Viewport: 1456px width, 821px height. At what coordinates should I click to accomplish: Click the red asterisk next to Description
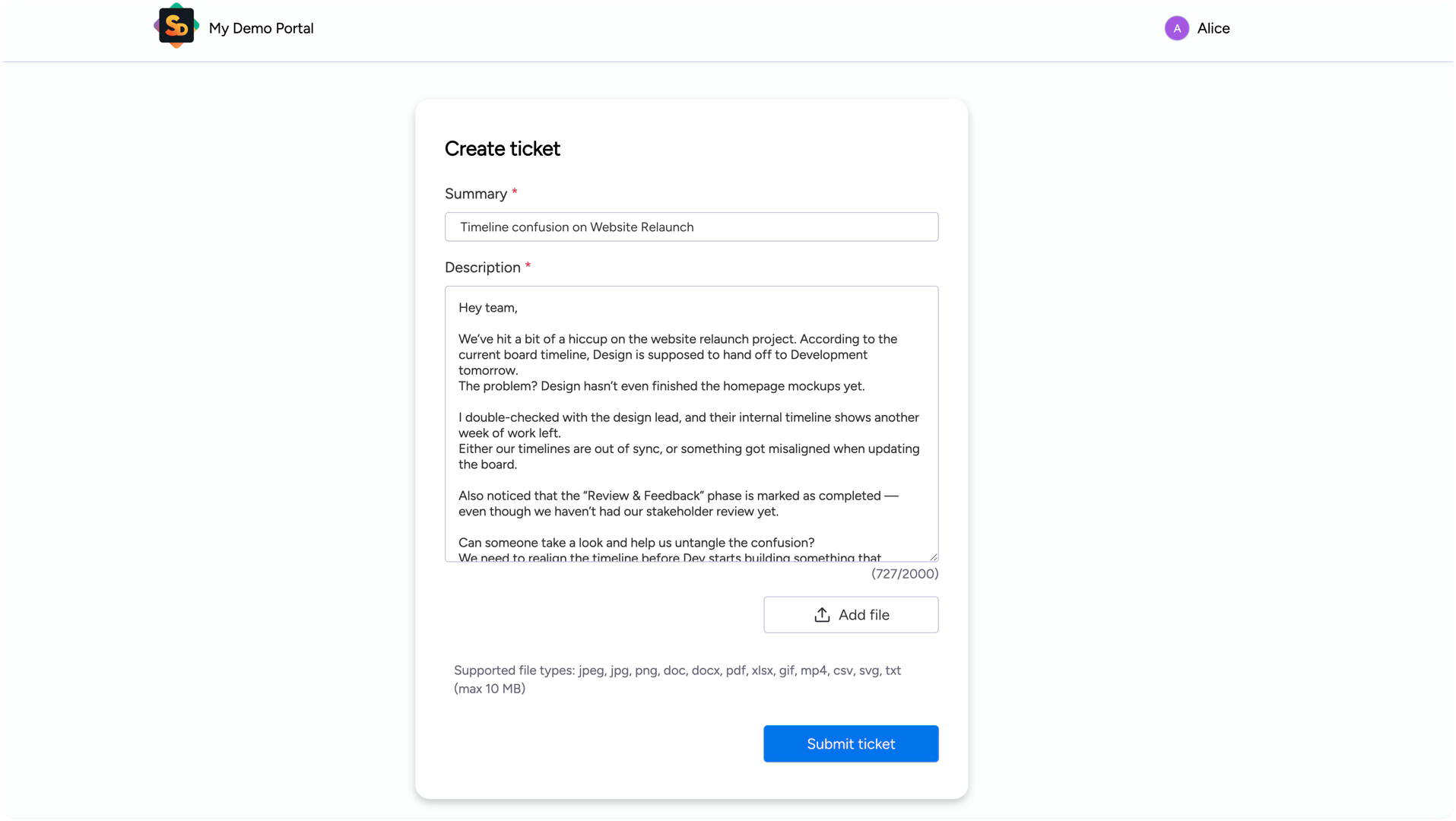coord(528,266)
